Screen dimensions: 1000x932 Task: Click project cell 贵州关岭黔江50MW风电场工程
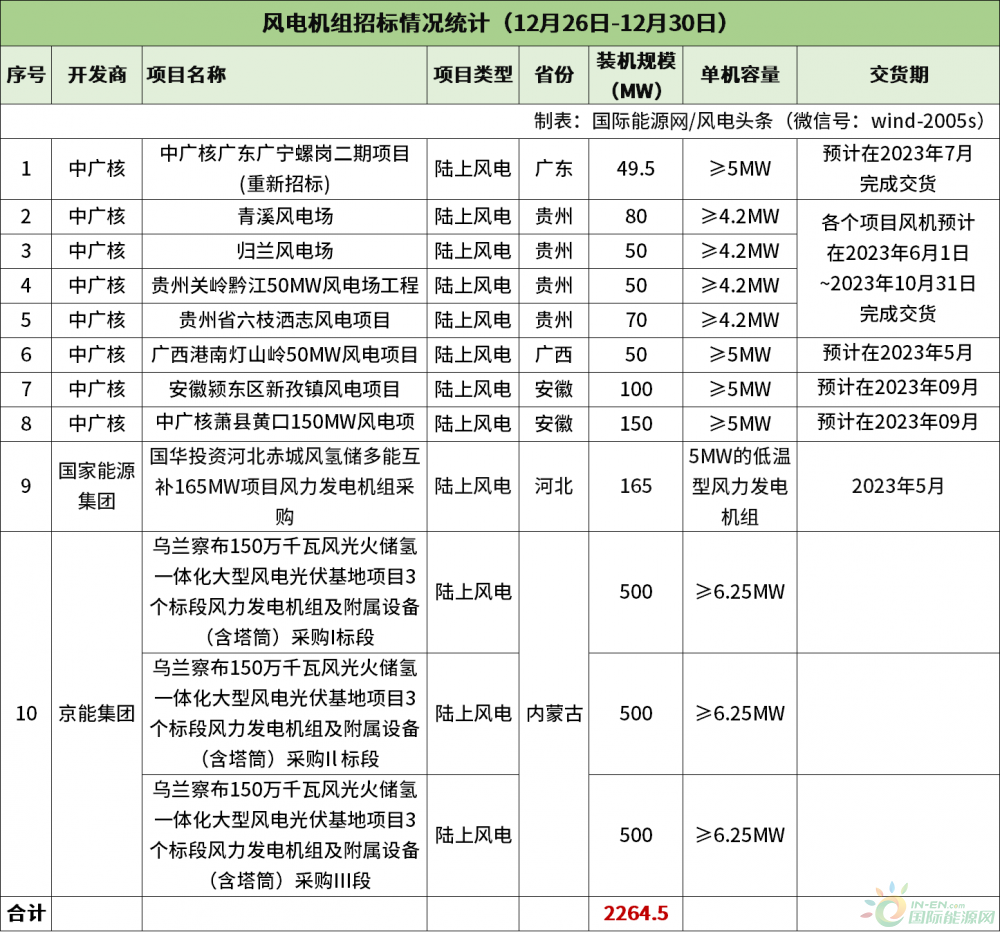coord(284,285)
